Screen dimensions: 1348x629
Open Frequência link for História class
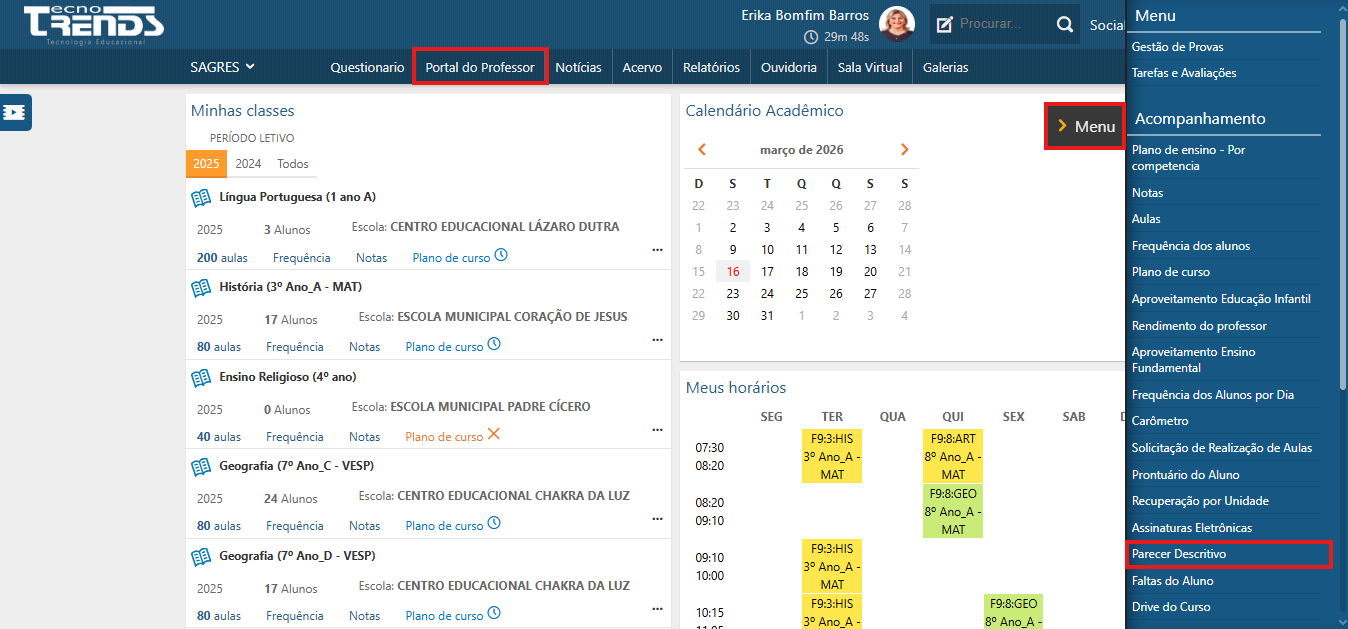(294, 347)
